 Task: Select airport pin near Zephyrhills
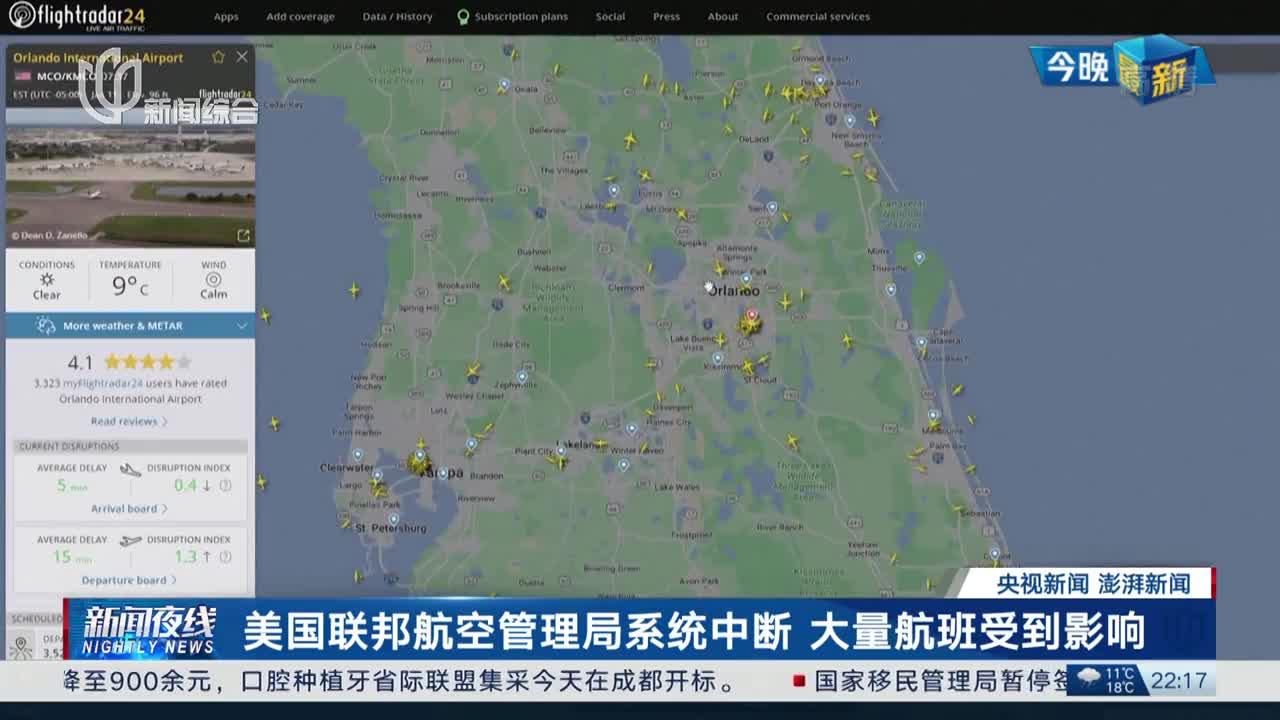521,377
